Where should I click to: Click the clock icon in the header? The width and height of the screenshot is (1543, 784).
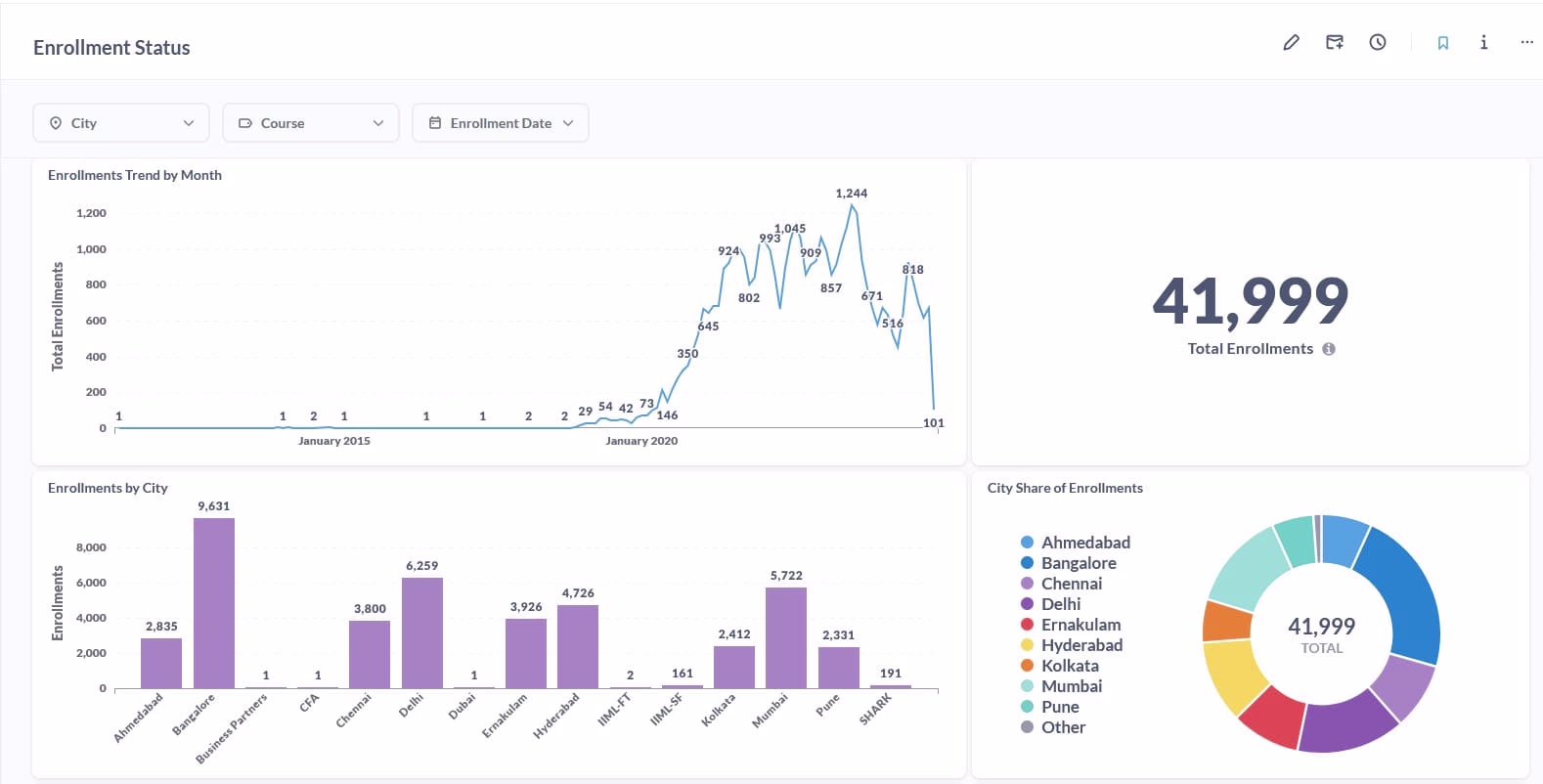[1377, 42]
